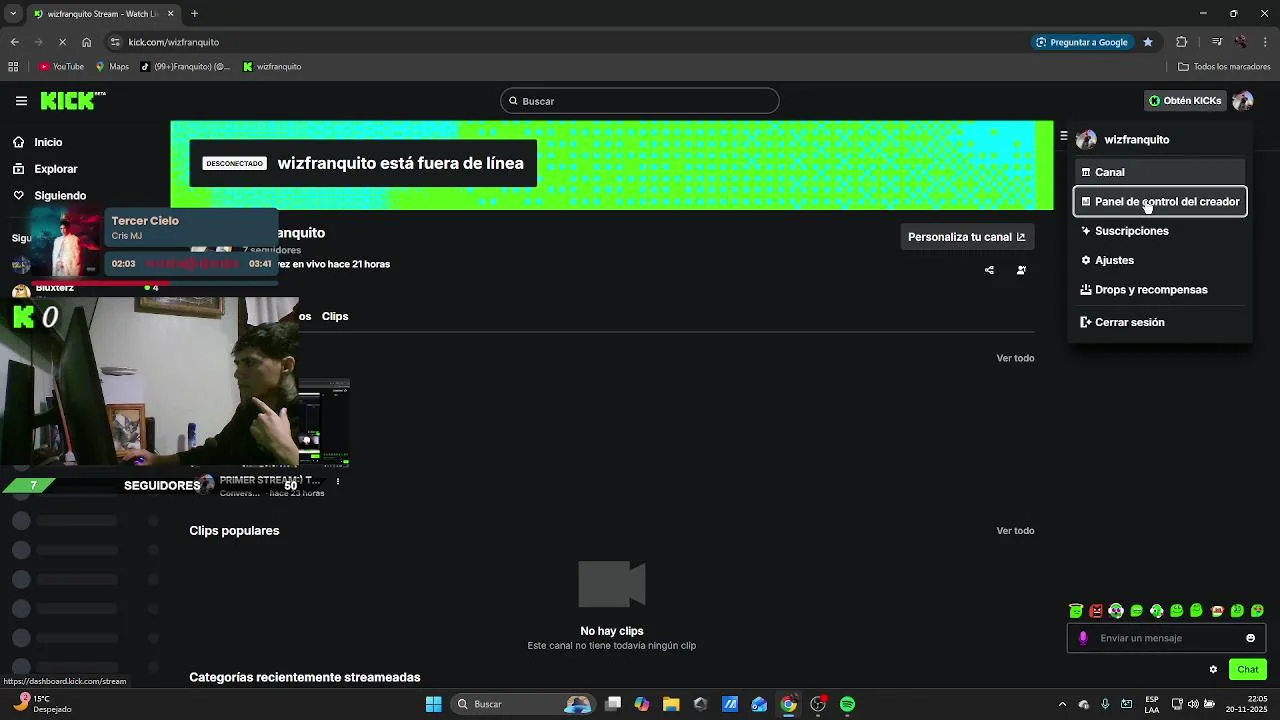Screen dimensions: 1280x720
Task: Click the Windows Start button
Action: (x=433, y=704)
